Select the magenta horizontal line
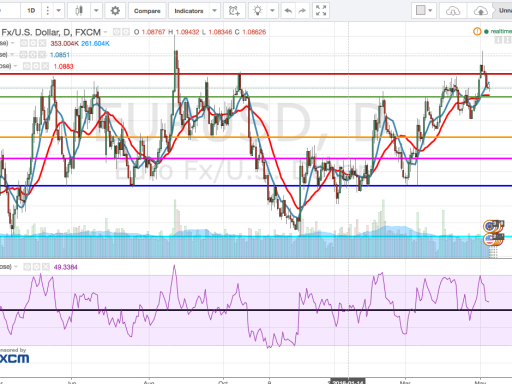The image size is (512, 384). 256,158
